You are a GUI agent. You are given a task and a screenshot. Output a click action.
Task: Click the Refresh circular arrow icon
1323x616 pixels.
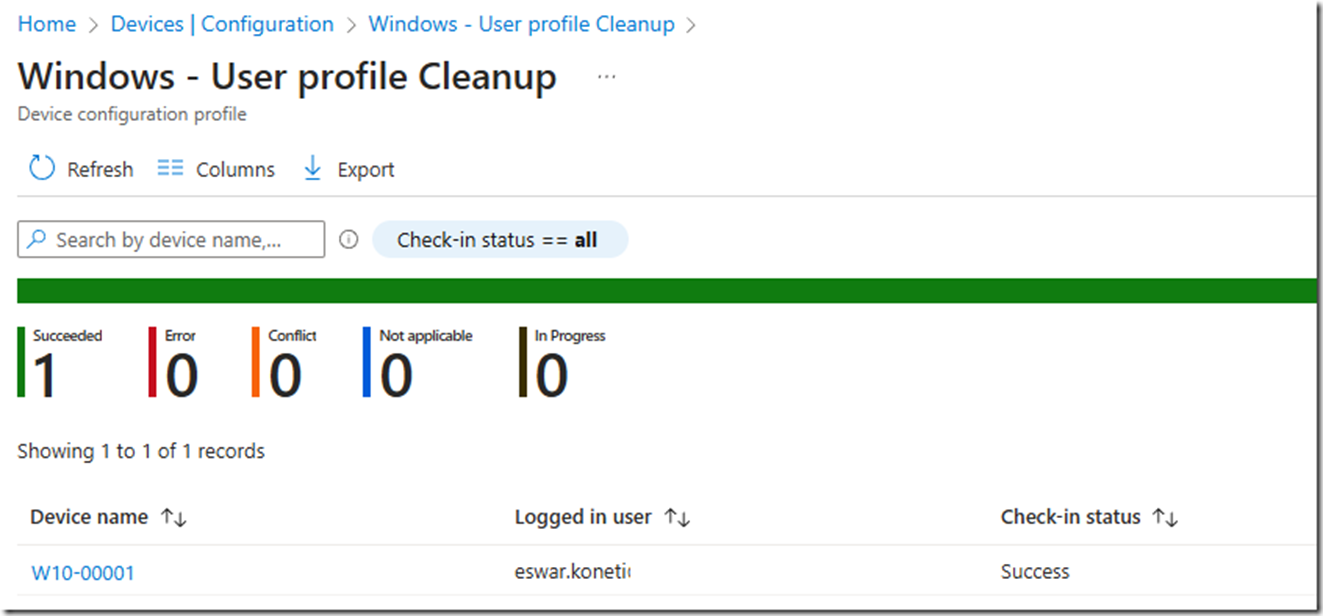(x=42, y=168)
